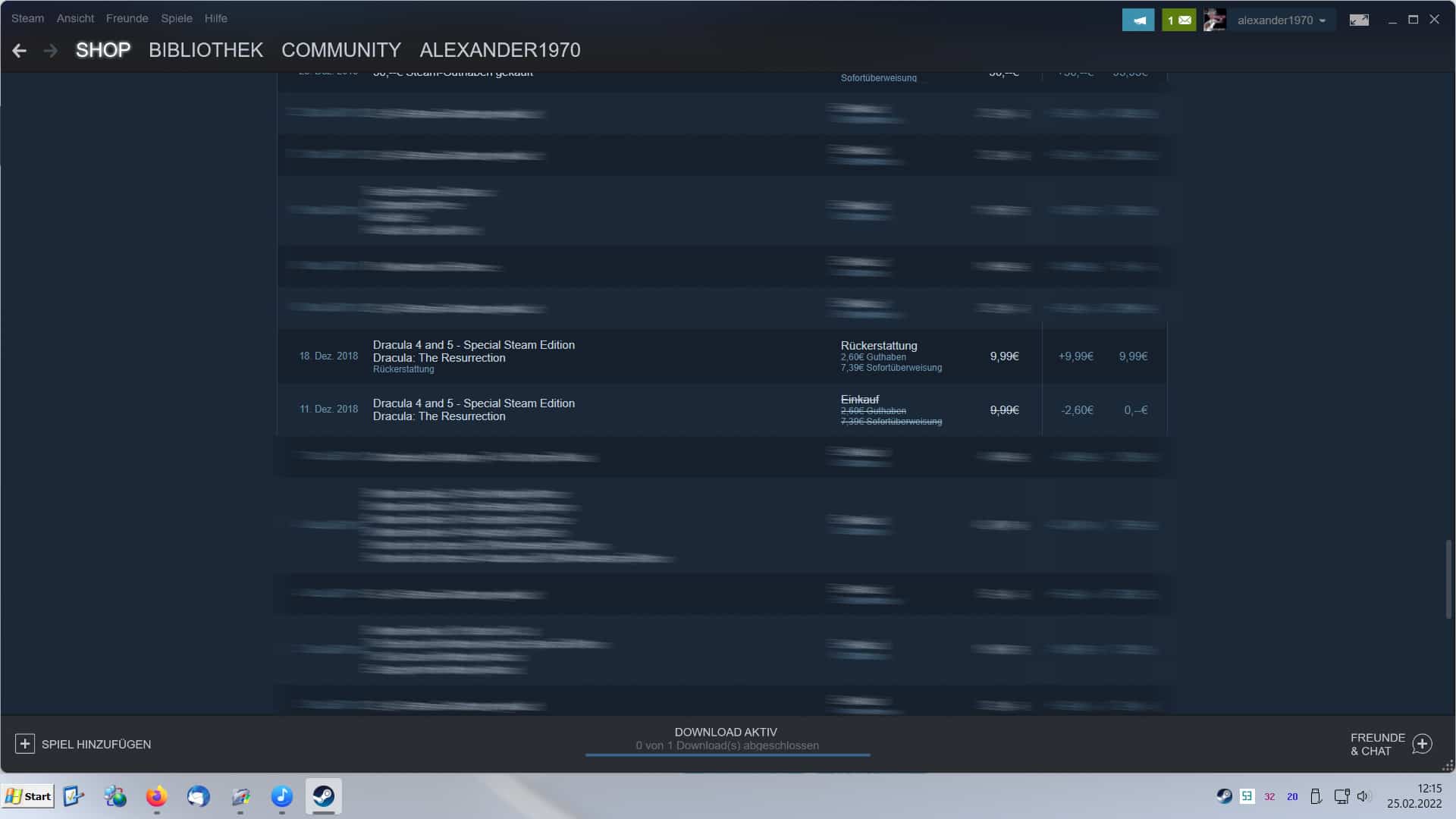Screen dimensions: 1456x819
Task: Click the struck-through 9,99€ total
Action: [1004, 410]
